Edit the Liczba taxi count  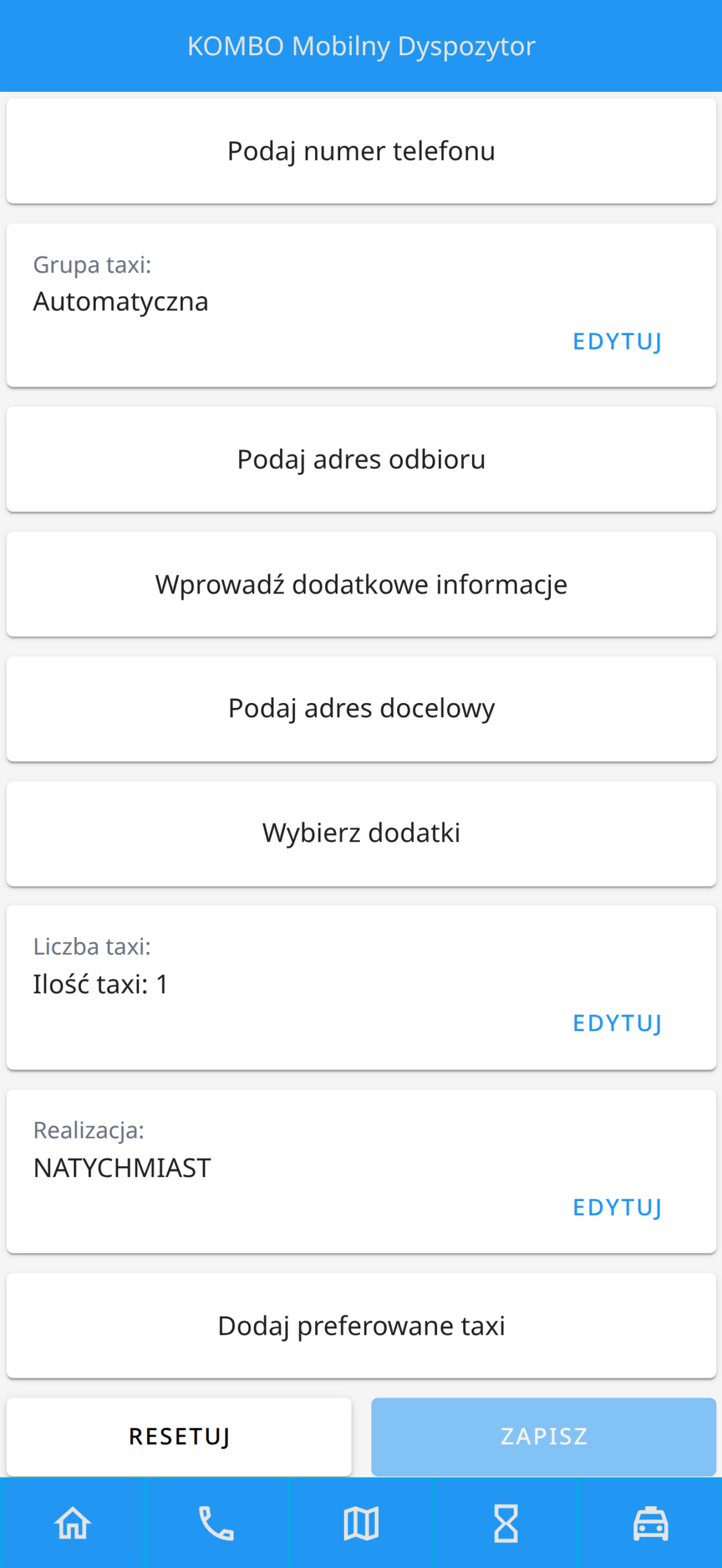[x=617, y=1023]
